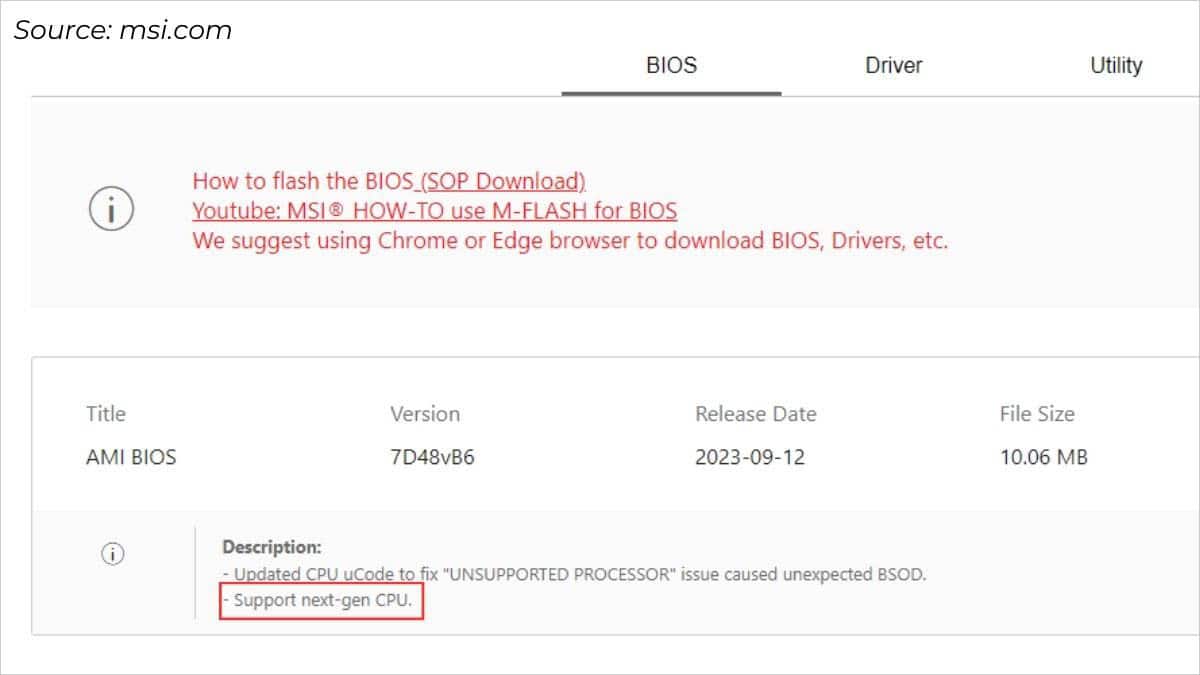Open the How to flash the BIOS link
Viewport: 1200px width, 675px height.
point(388,181)
